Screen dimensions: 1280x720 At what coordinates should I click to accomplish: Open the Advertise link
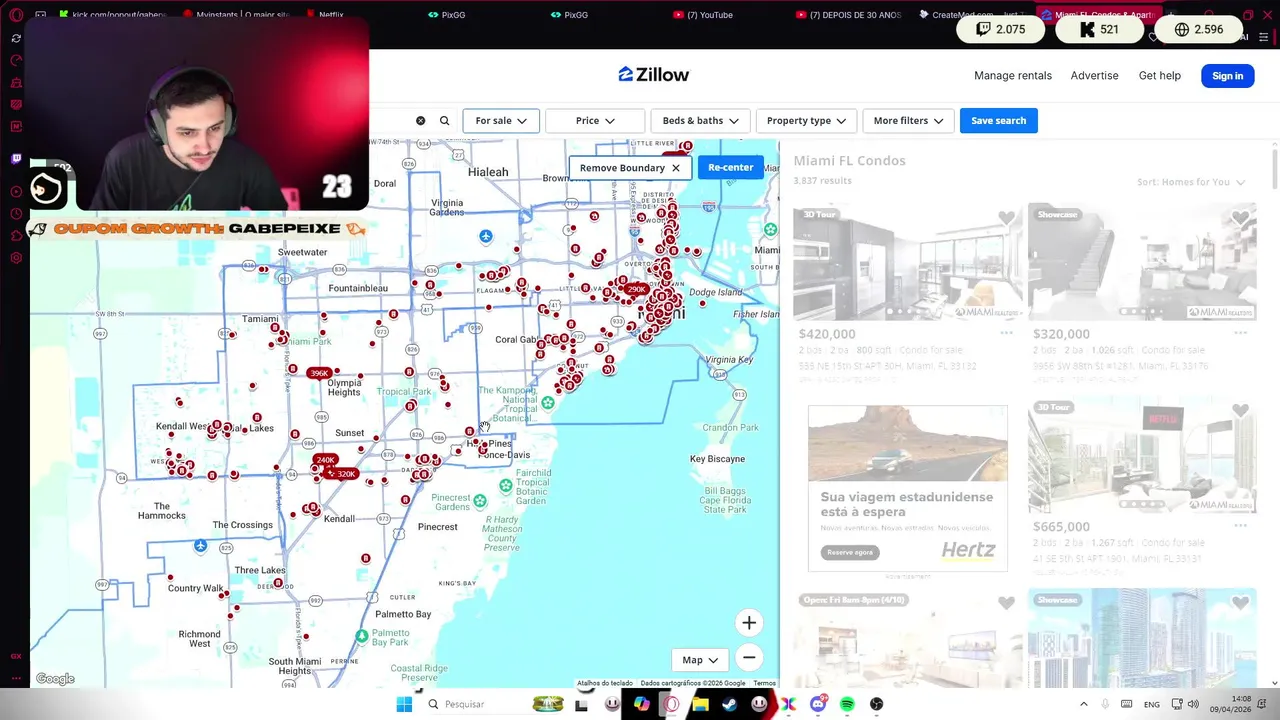[x=1094, y=76]
